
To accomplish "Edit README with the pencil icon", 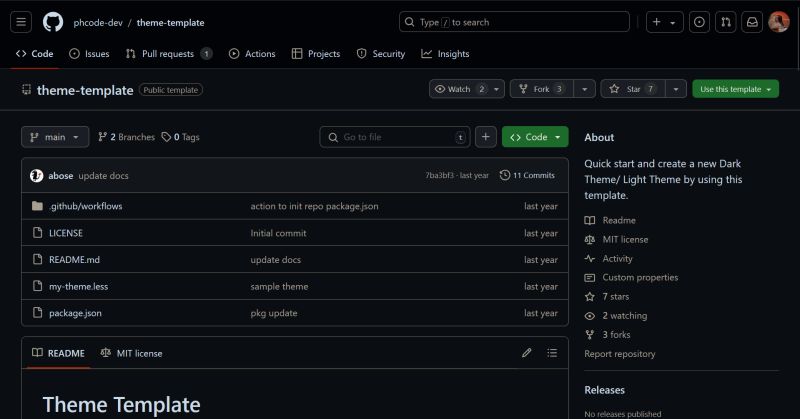I will tap(527, 353).
